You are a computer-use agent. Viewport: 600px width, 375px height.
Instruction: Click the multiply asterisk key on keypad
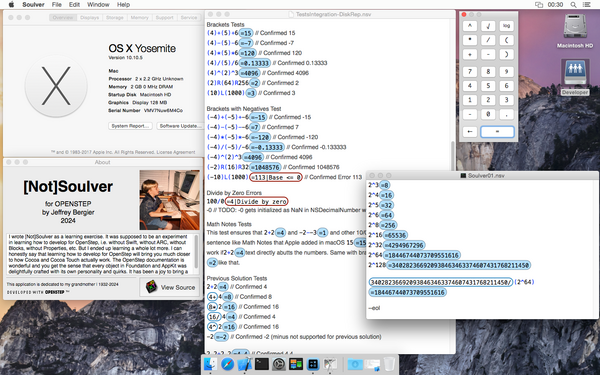(470, 40)
